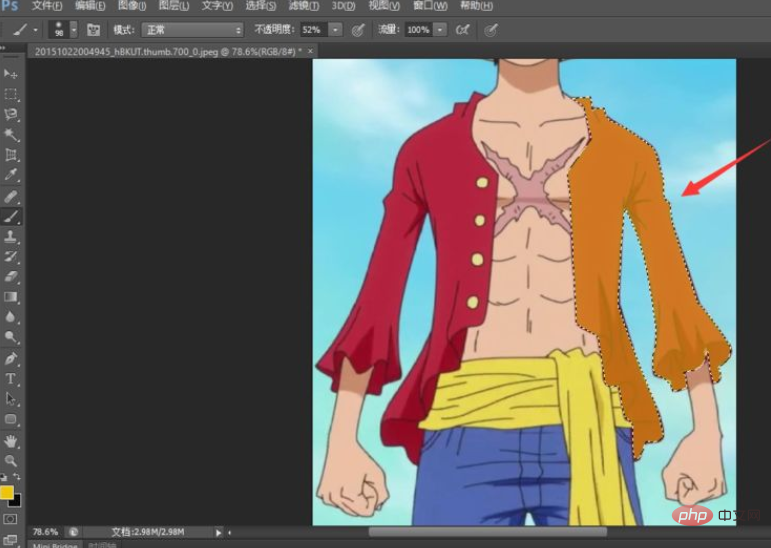This screenshot has width=771, height=548.
Task: Open the Window menu
Action: (x=430, y=6)
